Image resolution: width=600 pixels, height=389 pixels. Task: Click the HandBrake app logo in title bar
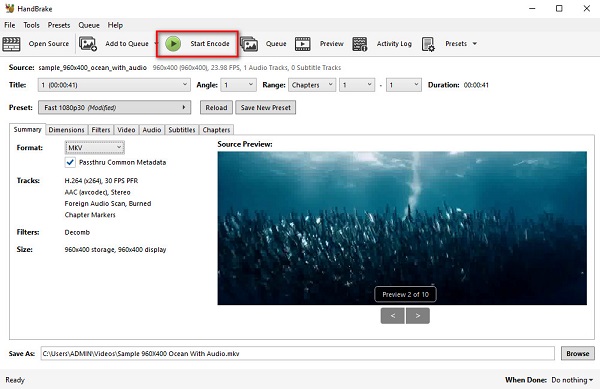9,8
